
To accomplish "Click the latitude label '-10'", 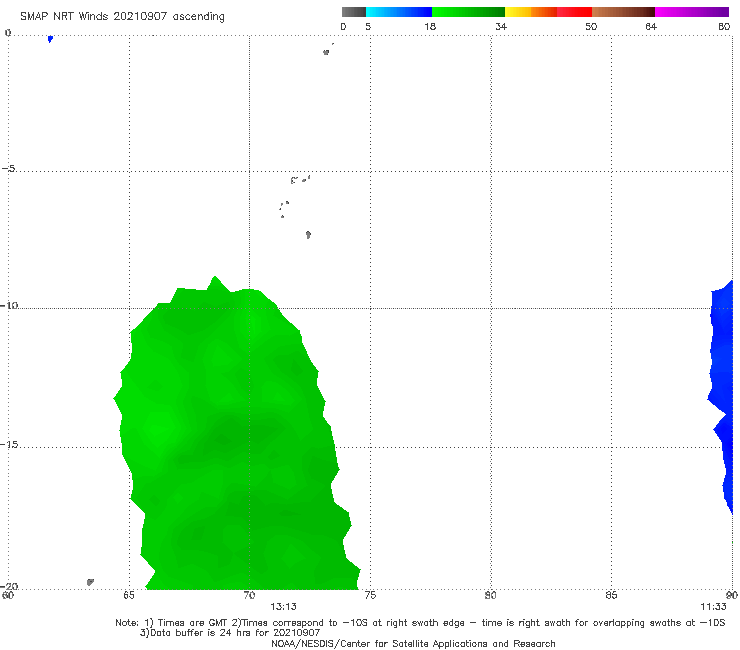I will pyautogui.click(x=9, y=305).
